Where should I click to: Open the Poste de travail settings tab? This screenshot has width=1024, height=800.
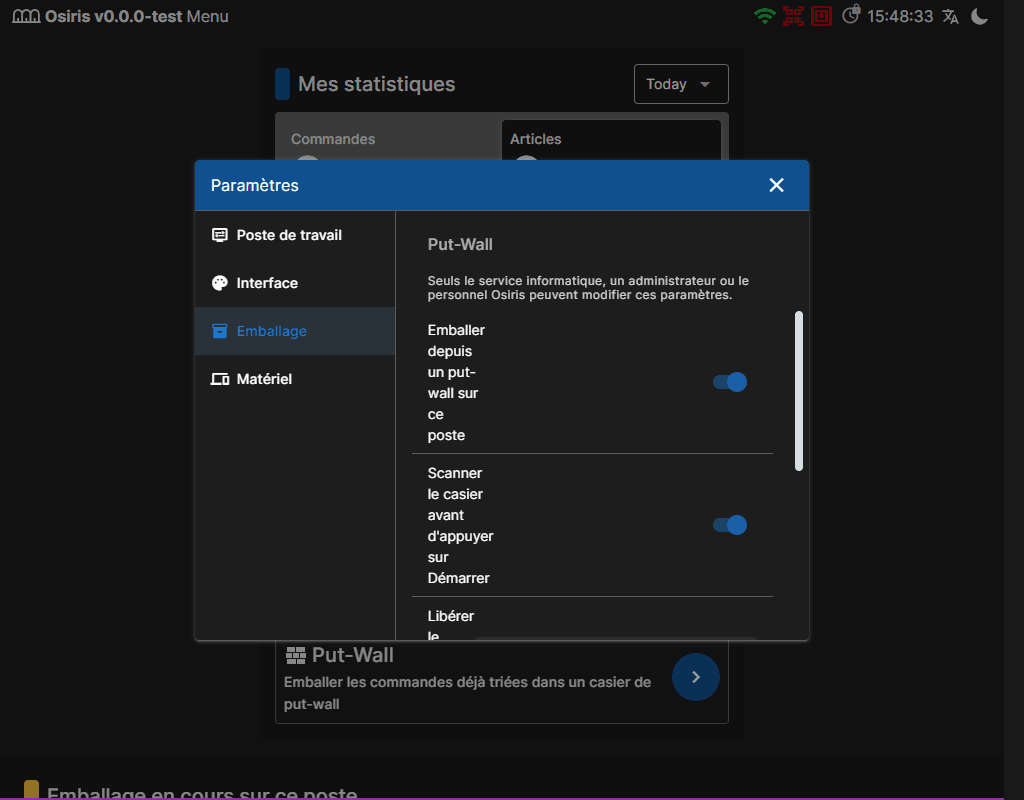[295, 235]
